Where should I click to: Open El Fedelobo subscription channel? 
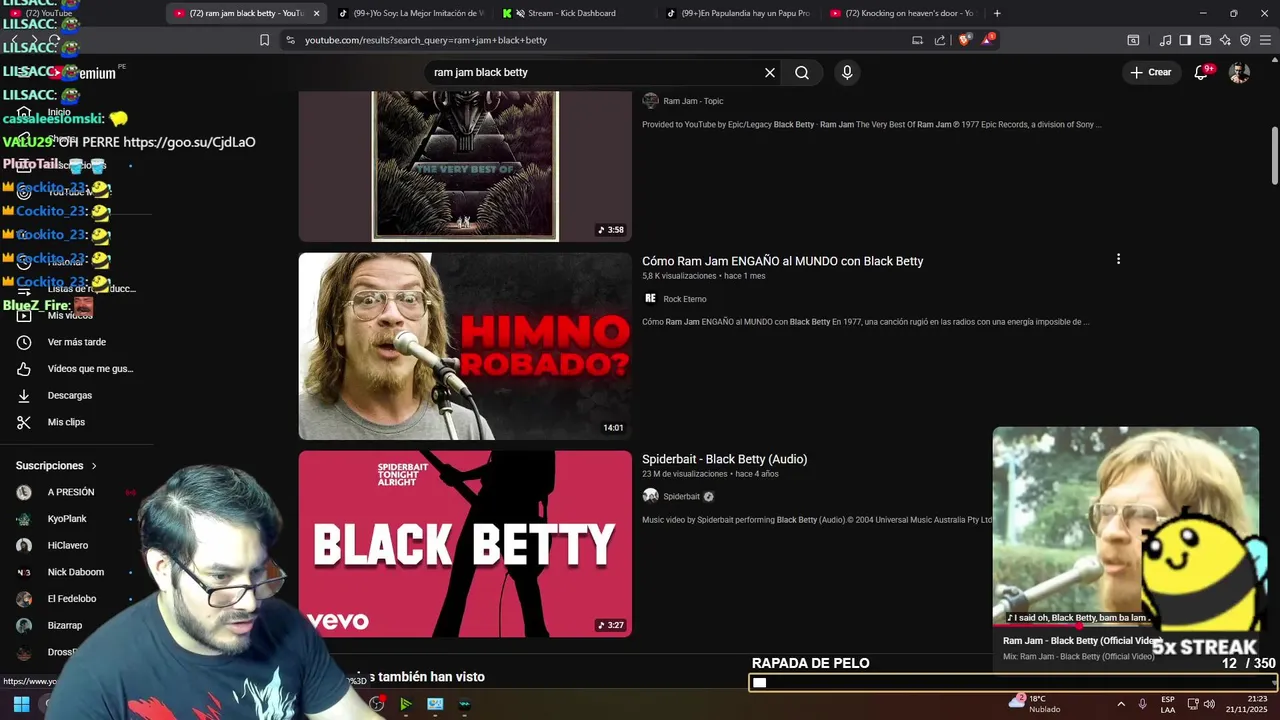[x=72, y=599]
